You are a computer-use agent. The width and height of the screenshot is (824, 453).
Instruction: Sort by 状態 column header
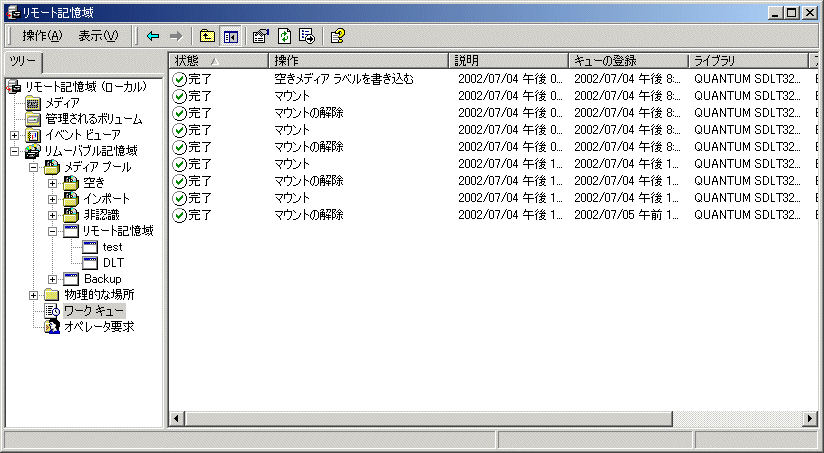[219, 61]
